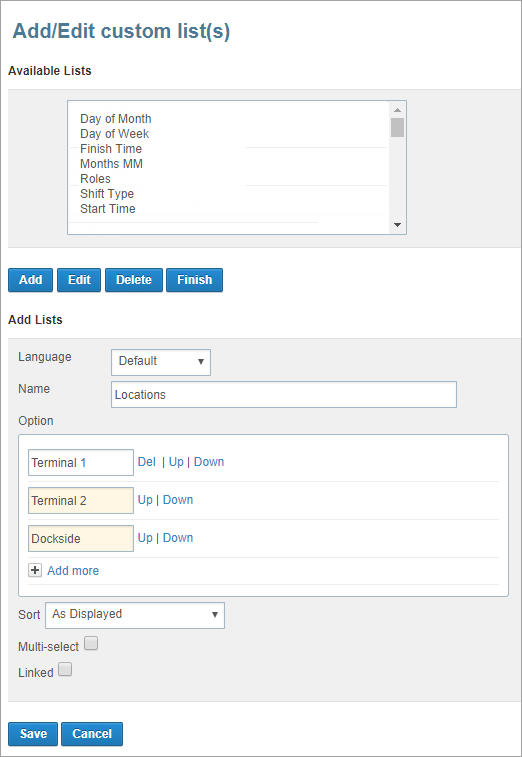The height and width of the screenshot is (757, 522).
Task: Move Terminal 1 down
Action: (x=209, y=462)
